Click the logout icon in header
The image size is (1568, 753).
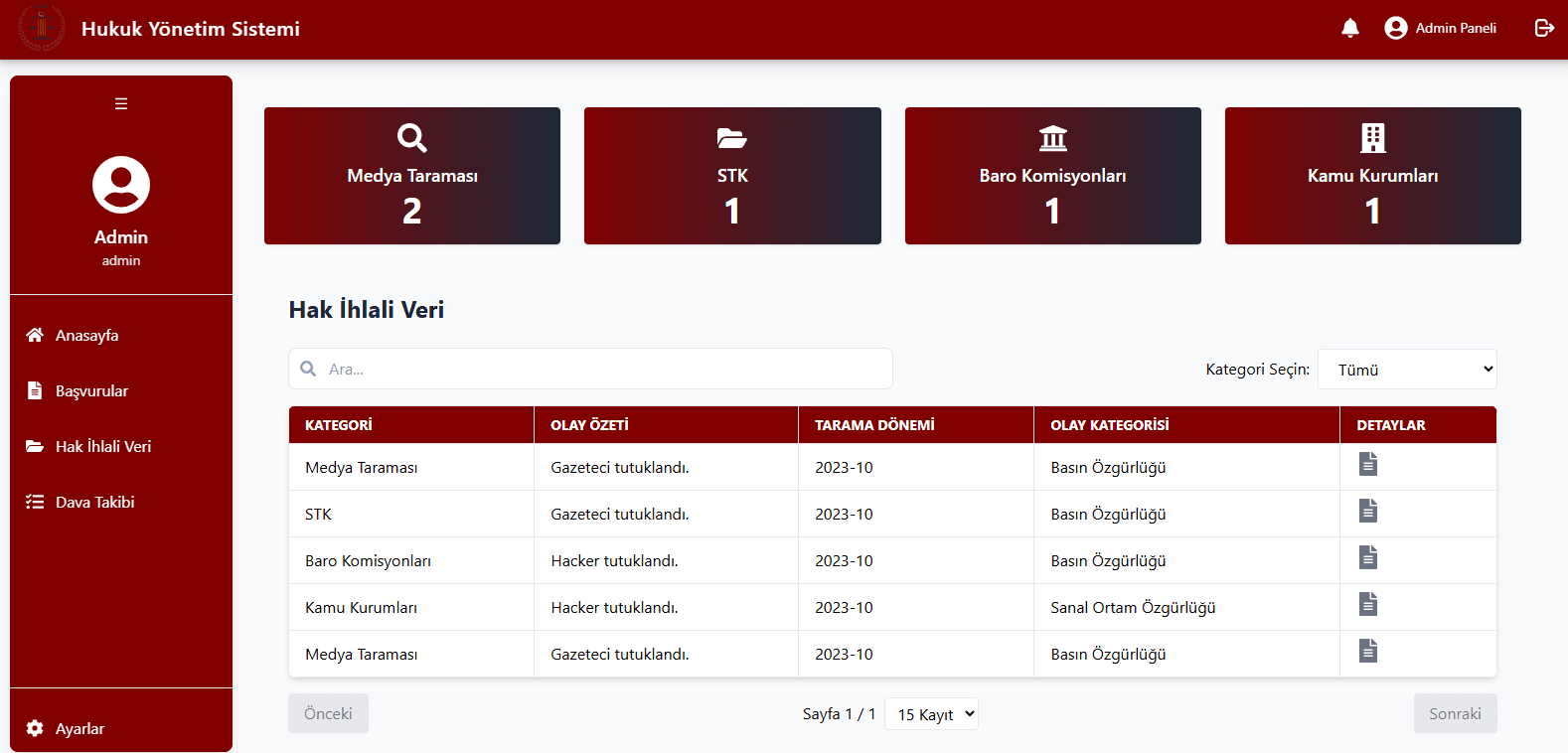coord(1544,28)
